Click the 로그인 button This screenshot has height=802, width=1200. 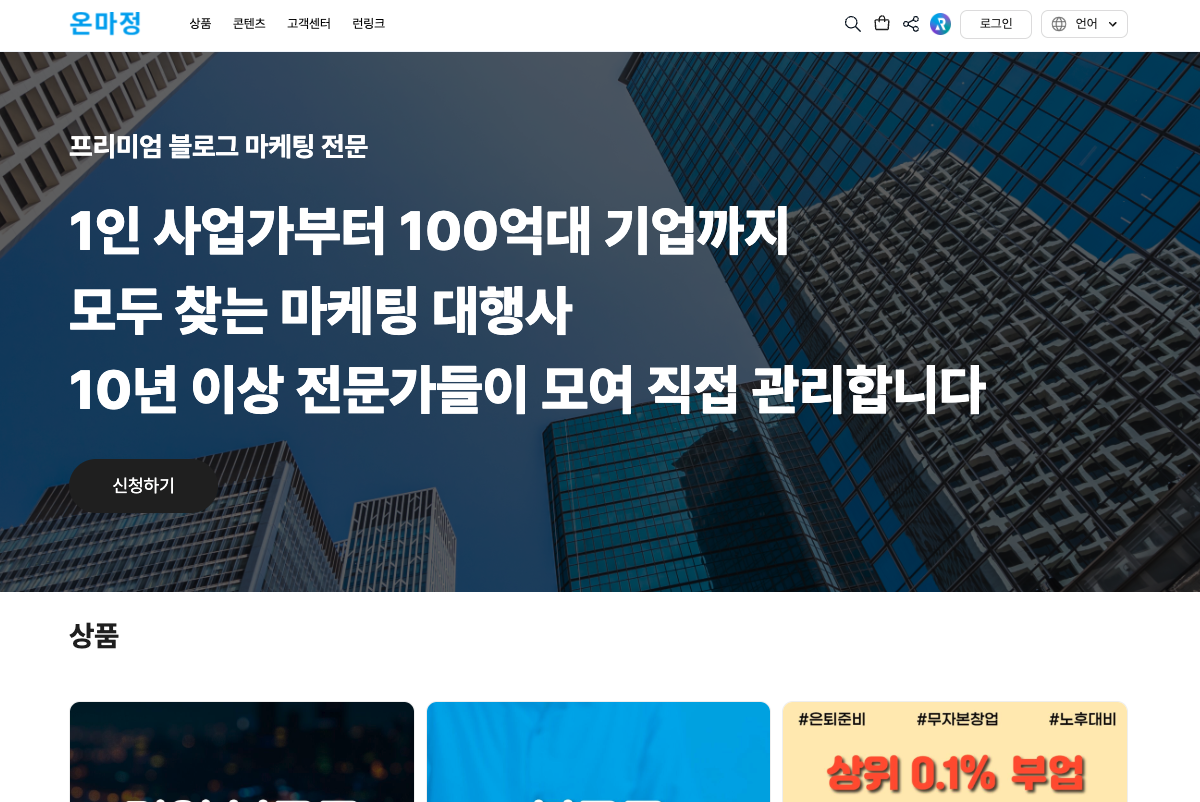pos(996,24)
